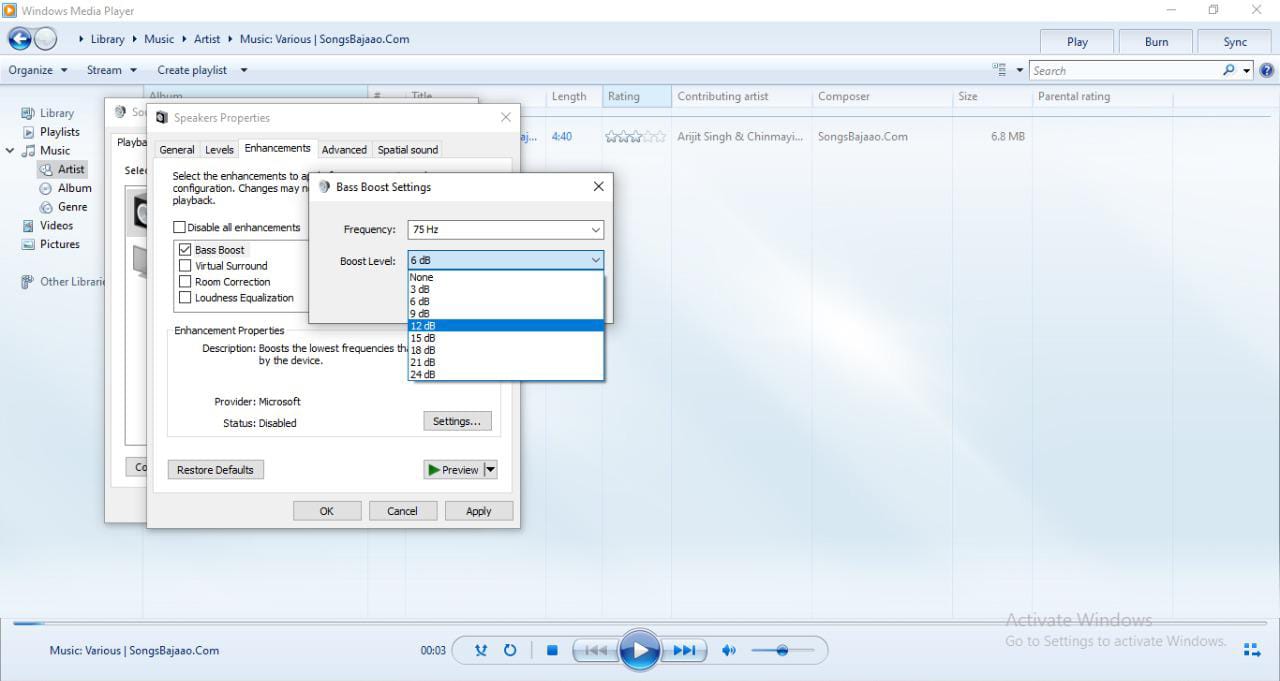The width and height of the screenshot is (1280, 681).
Task: Check Disable all enhancements
Action: coord(180,227)
